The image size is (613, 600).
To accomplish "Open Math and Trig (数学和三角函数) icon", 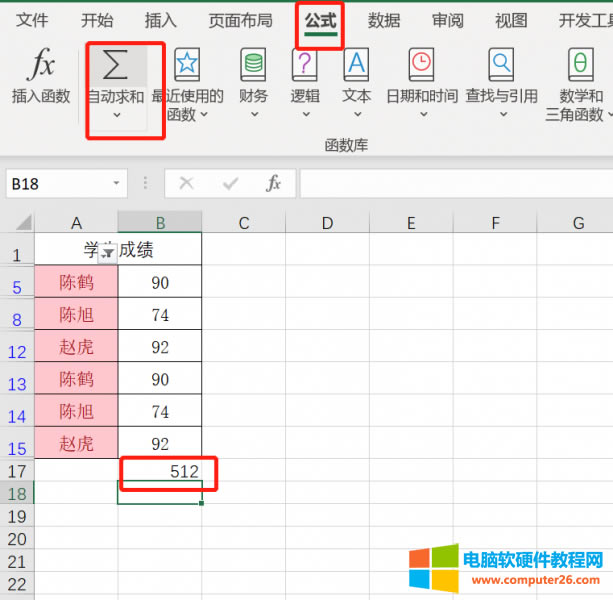I will pyautogui.click(x=581, y=64).
